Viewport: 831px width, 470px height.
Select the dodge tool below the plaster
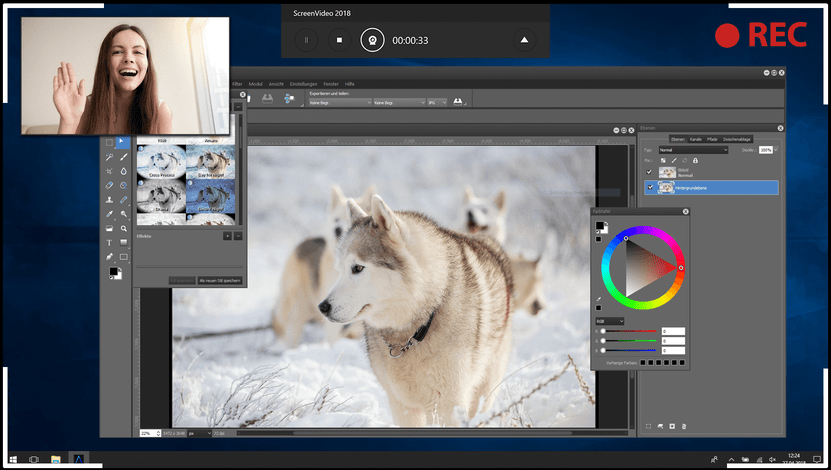point(123,214)
